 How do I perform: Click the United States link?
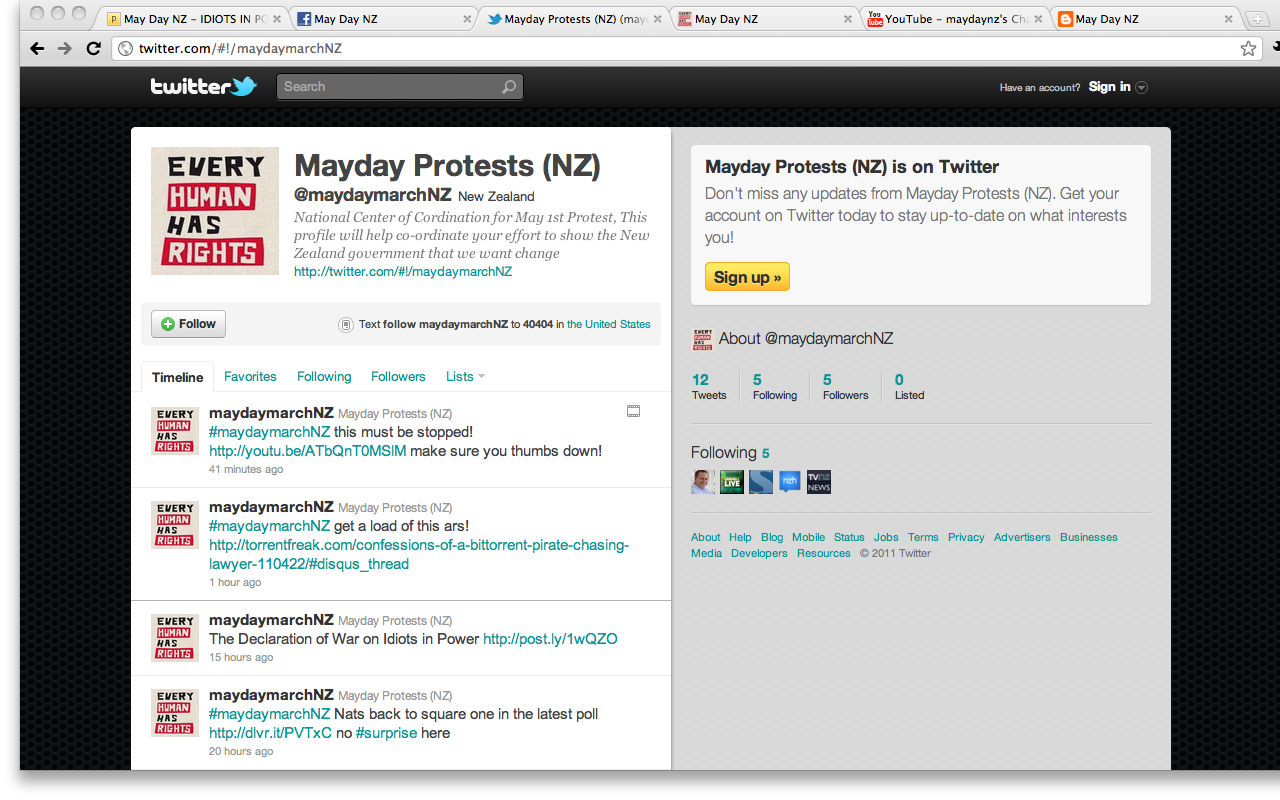point(609,324)
